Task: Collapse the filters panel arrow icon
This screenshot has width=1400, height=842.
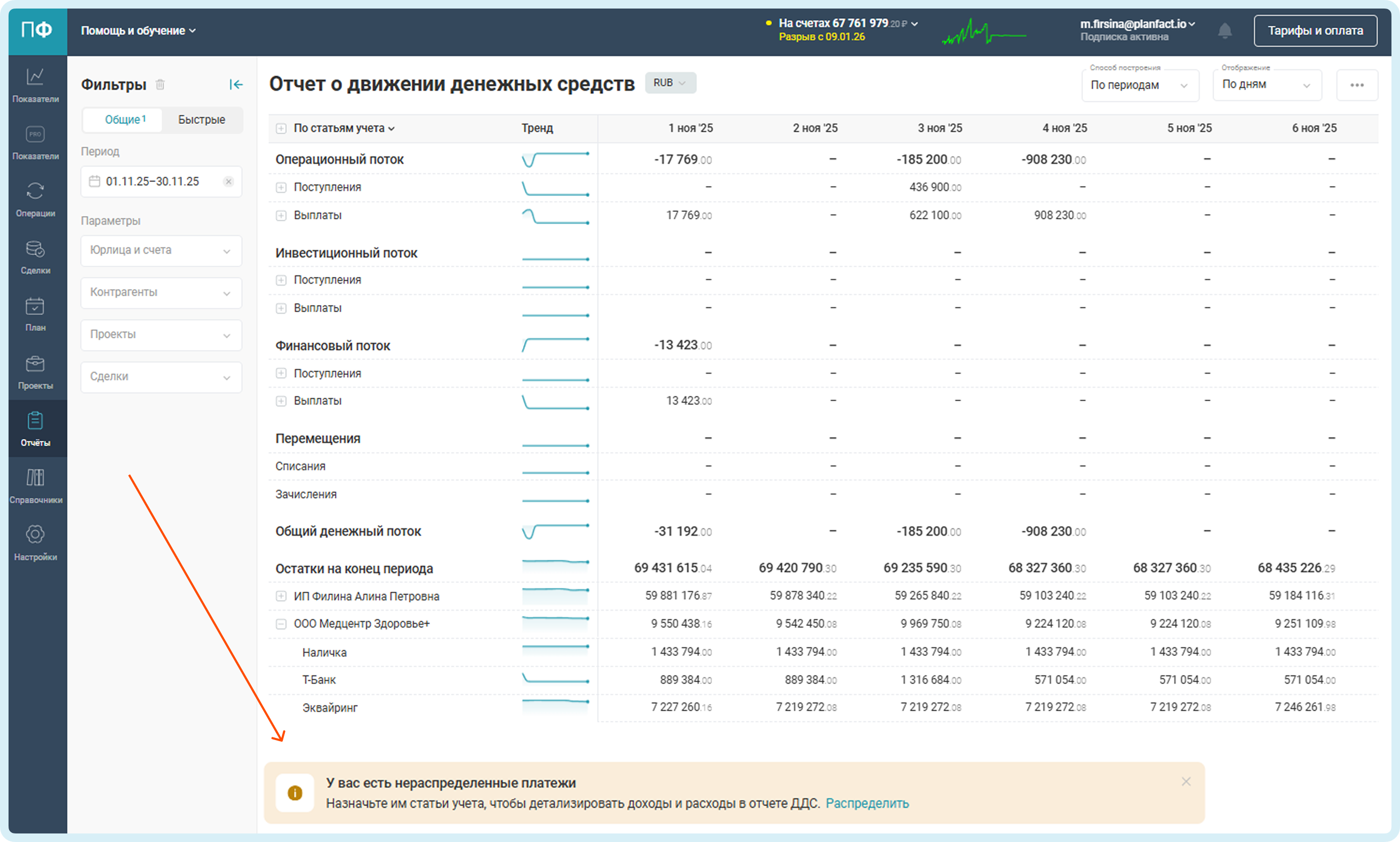Action: (x=236, y=84)
